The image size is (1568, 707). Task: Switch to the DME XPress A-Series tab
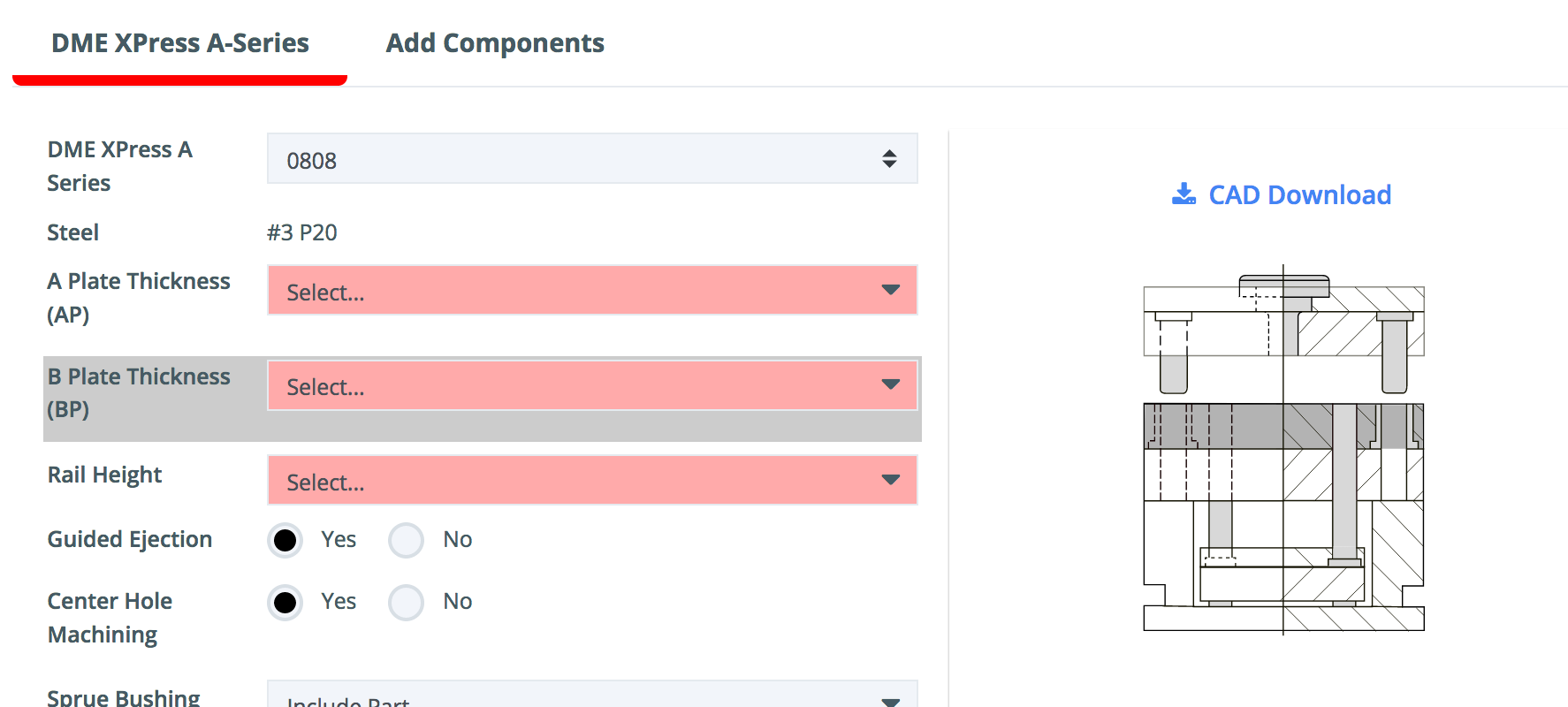pyautogui.click(x=180, y=43)
